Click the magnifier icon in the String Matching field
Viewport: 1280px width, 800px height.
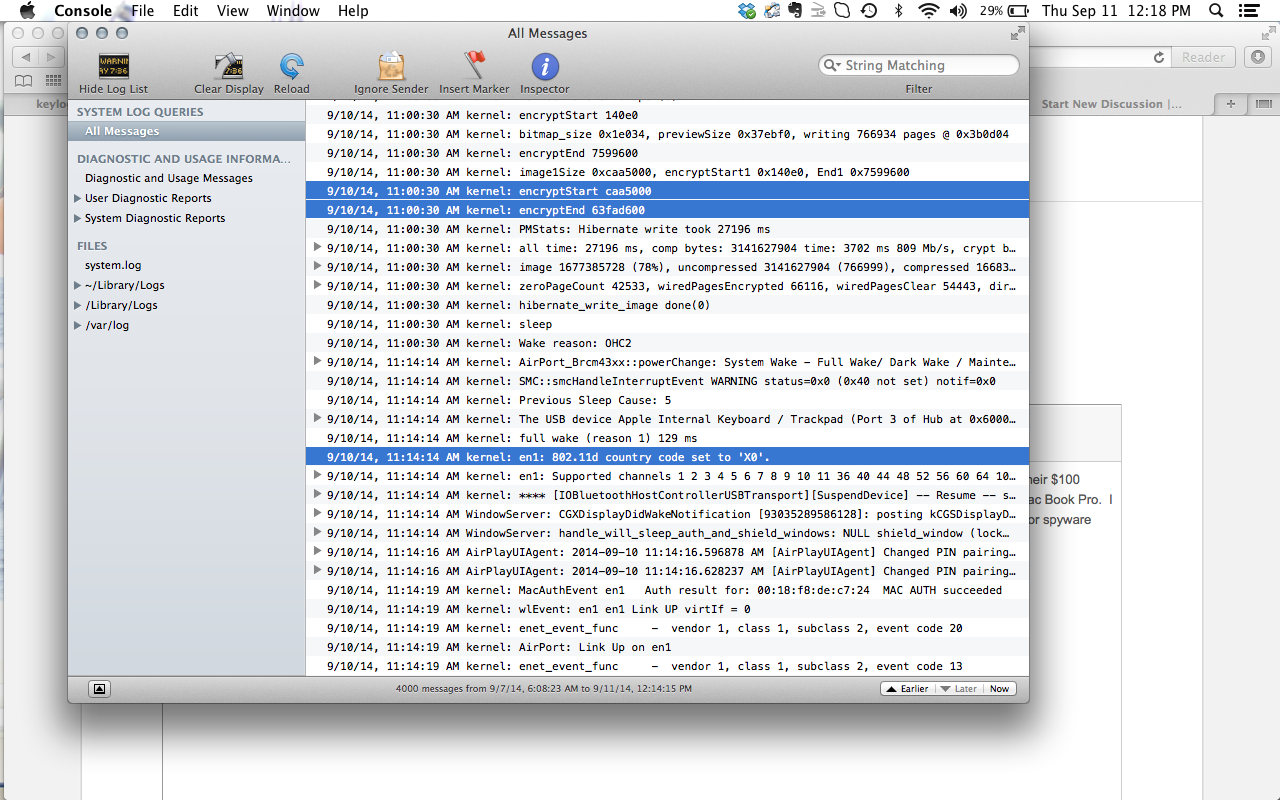(x=833, y=65)
